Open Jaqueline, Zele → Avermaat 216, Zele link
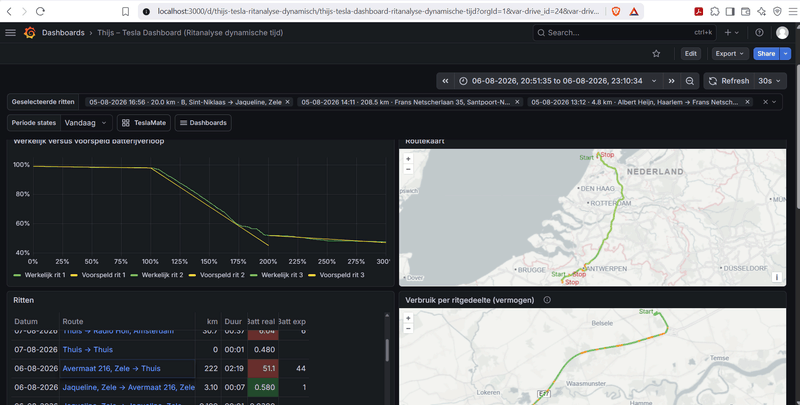Viewport: 800px width, 405px height. (x=129, y=387)
